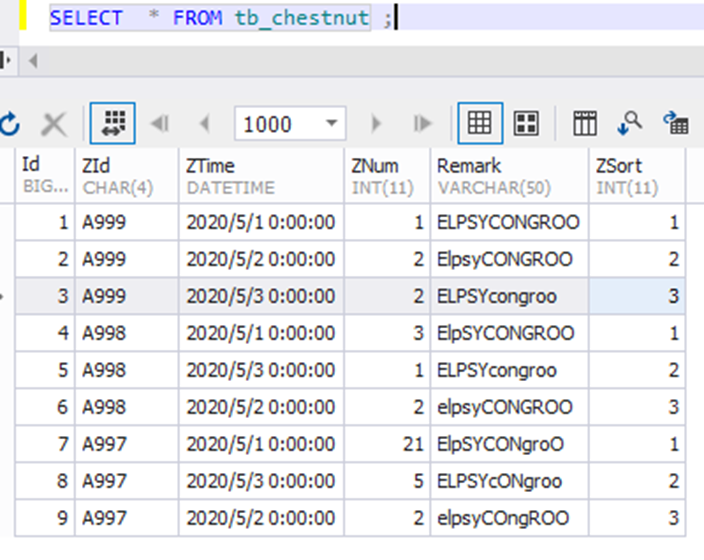Click ZId A999 in row 2

[x=127, y=259]
